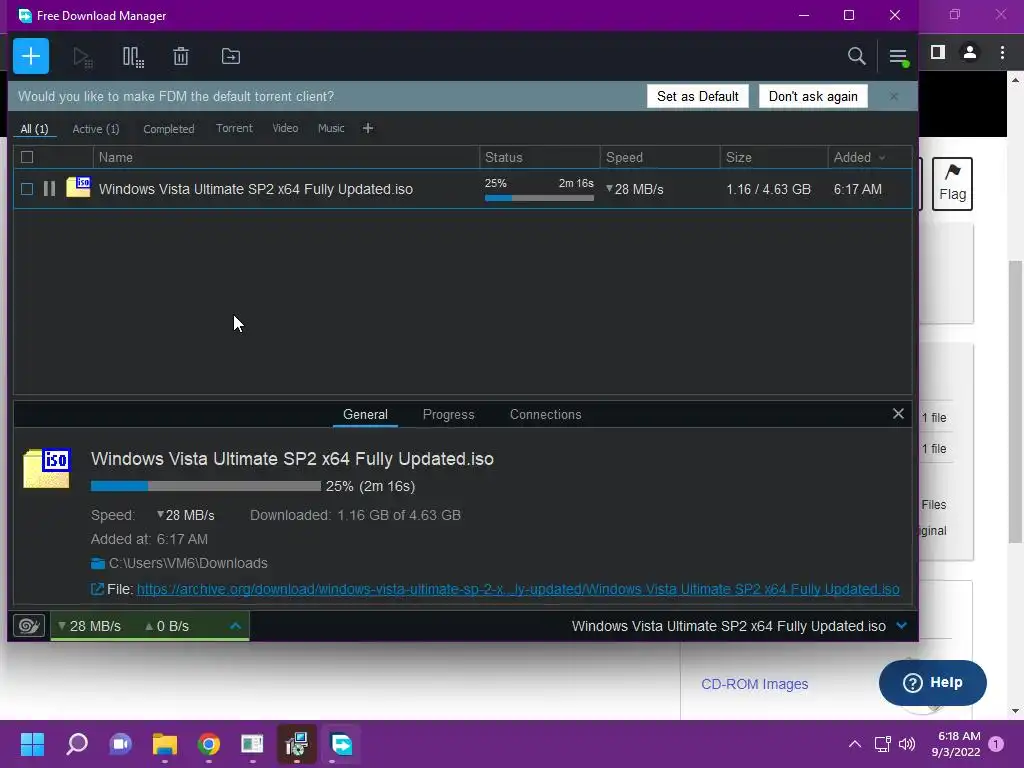Image resolution: width=1024 pixels, height=768 pixels.
Task: Toggle snail mode in the status bar
Action: point(29,626)
